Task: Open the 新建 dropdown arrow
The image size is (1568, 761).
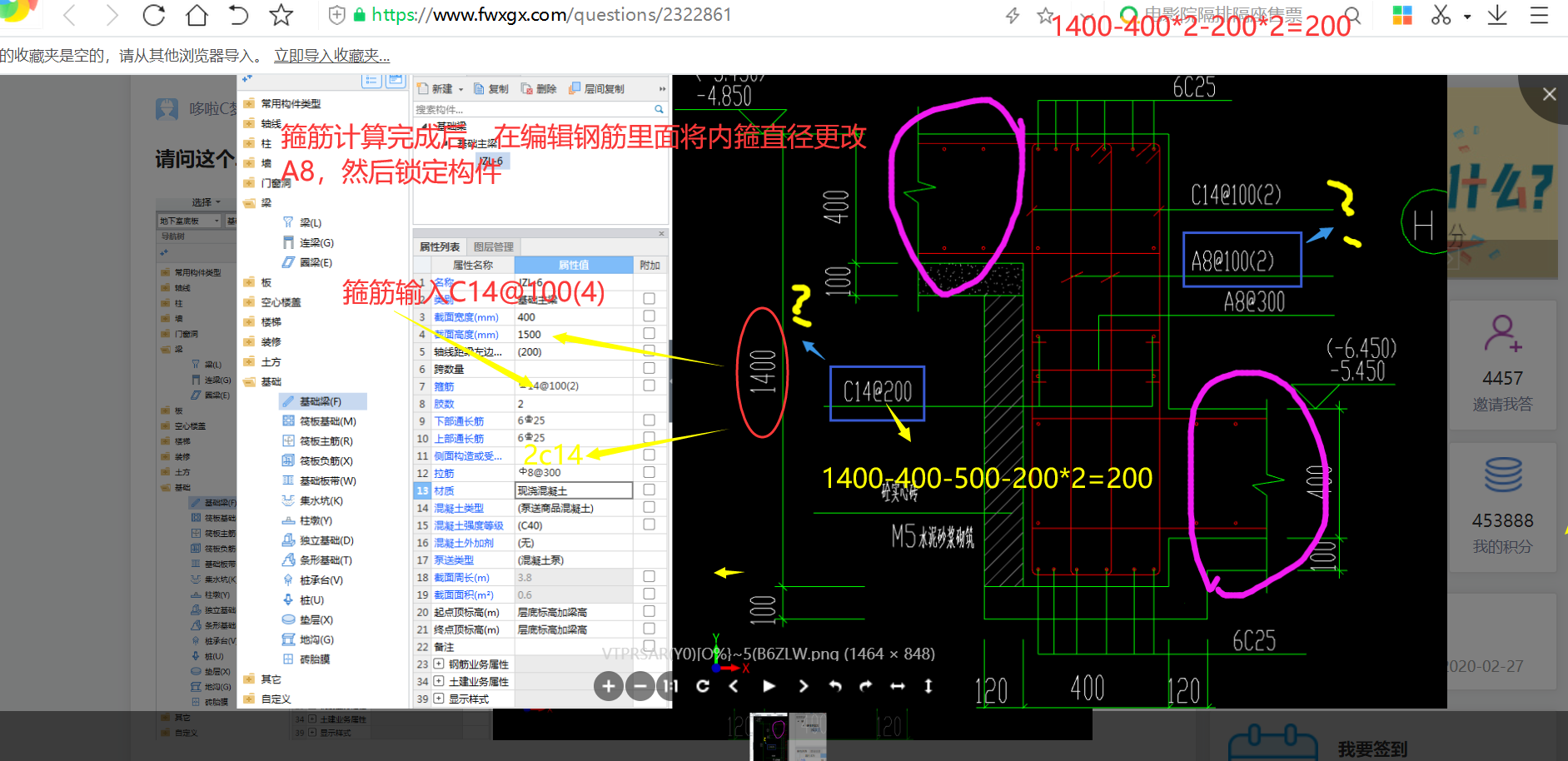Action: pyautogui.click(x=460, y=89)
